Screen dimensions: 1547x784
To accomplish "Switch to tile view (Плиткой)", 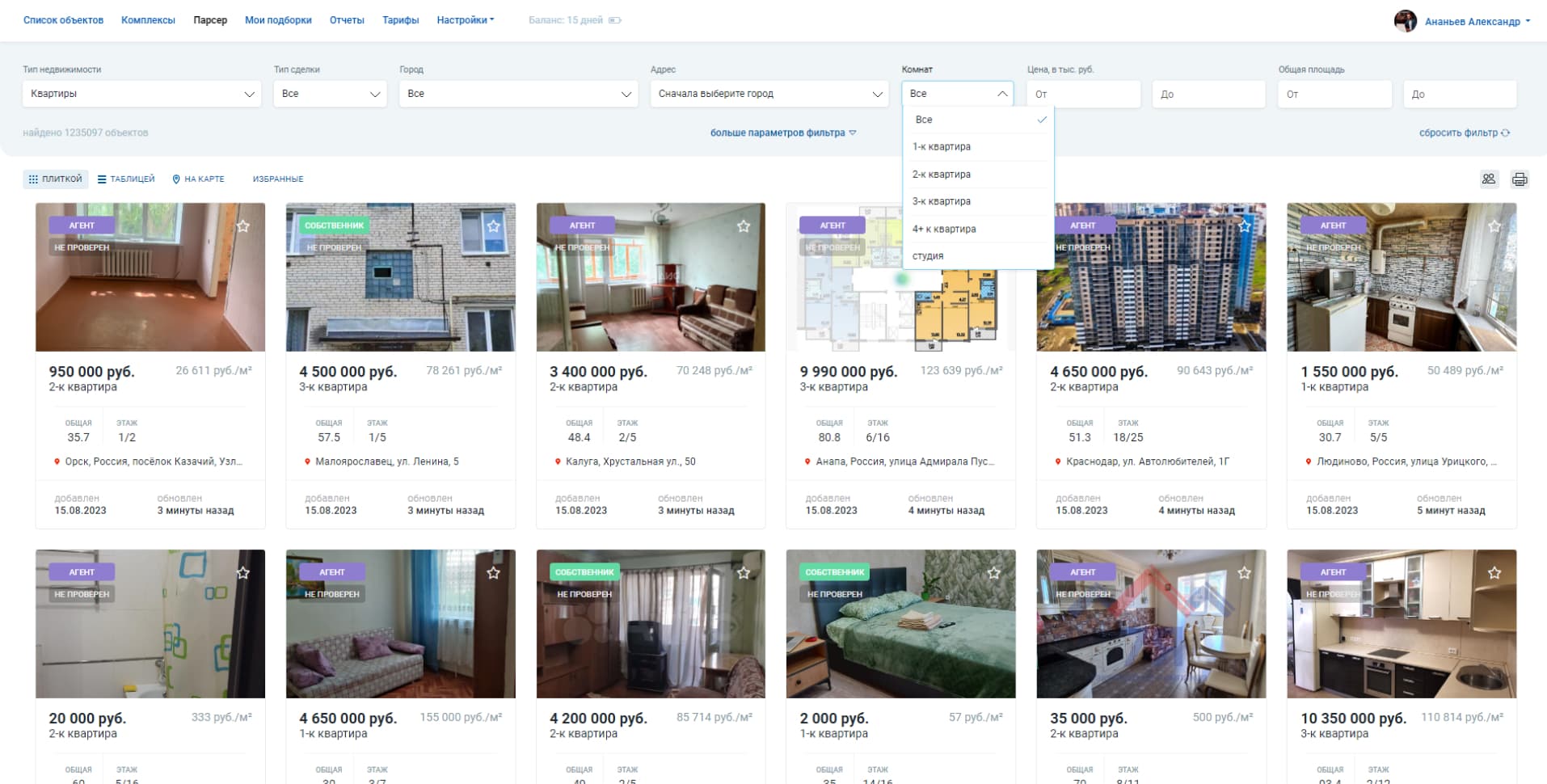I will tap(55, 179).
